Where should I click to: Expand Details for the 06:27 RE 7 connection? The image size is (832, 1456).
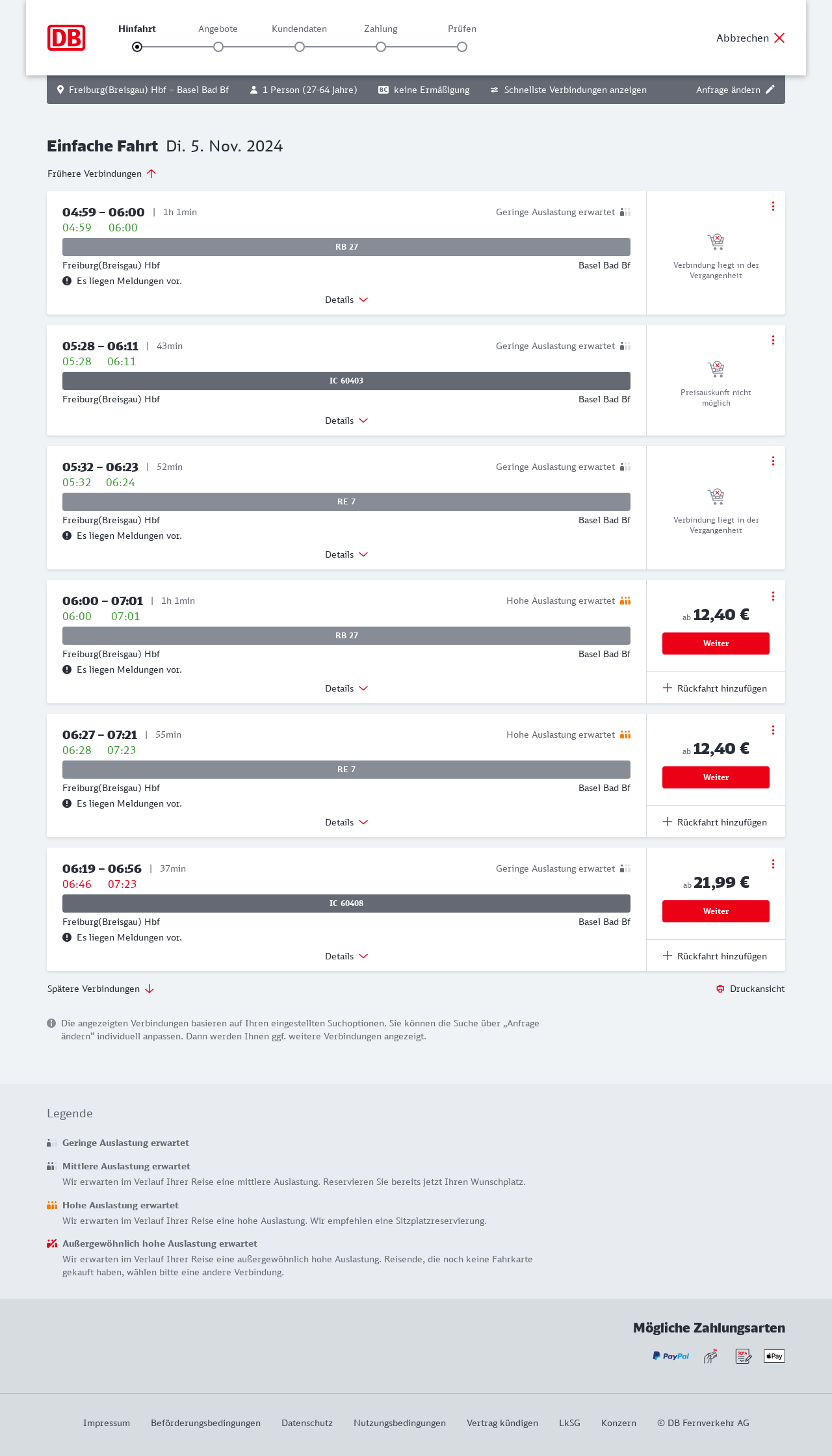click(346, 822)
